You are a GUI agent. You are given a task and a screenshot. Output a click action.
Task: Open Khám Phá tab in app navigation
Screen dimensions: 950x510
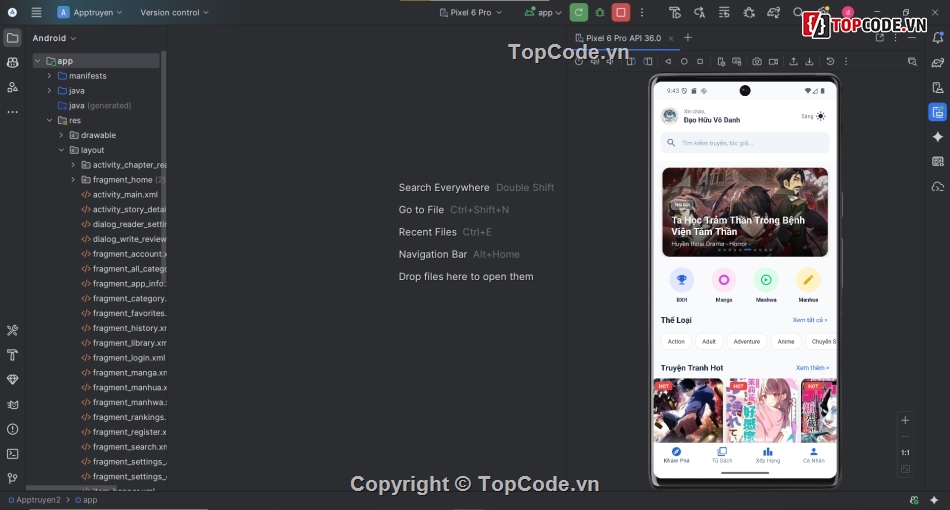coord(676,455)
